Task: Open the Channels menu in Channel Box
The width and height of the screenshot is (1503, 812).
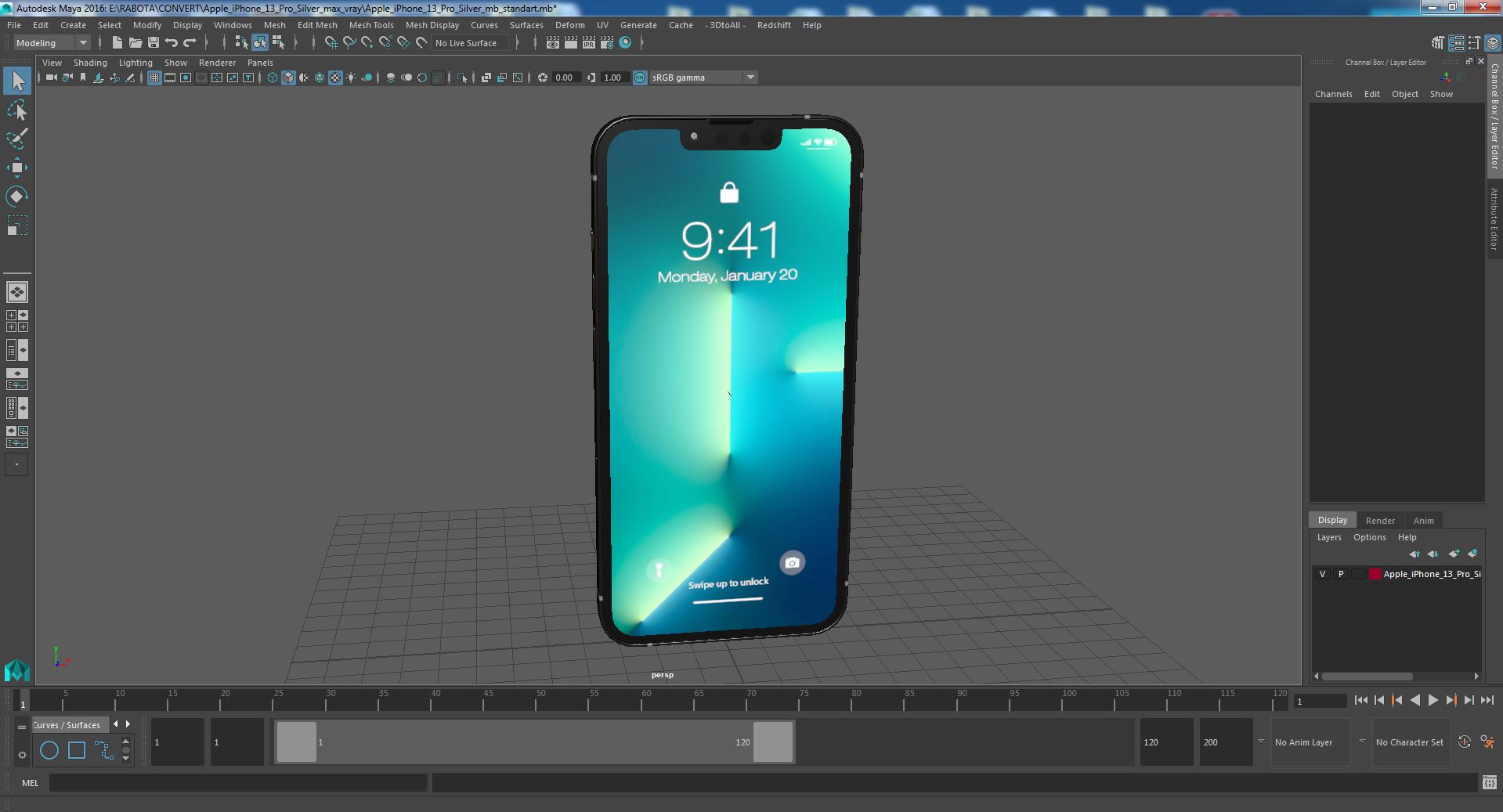Action: [x=1333, y=94]
